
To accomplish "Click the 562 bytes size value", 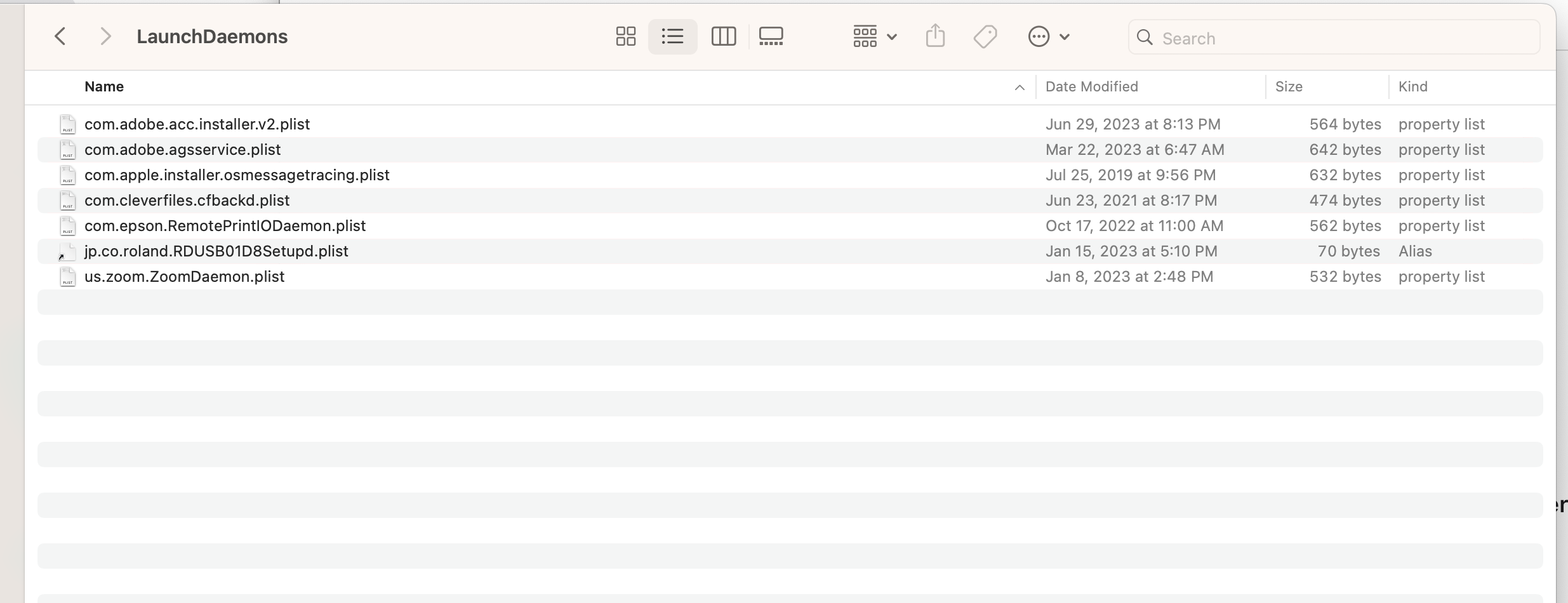I will click(x=1345, y=226).
